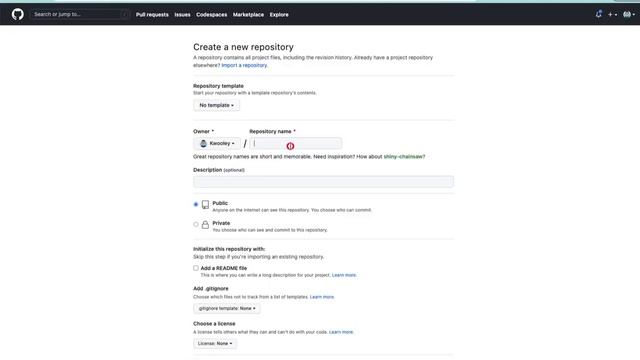Open Marketplace in top navigation
This screenshot has height=360, width=640.
(248, 15)
